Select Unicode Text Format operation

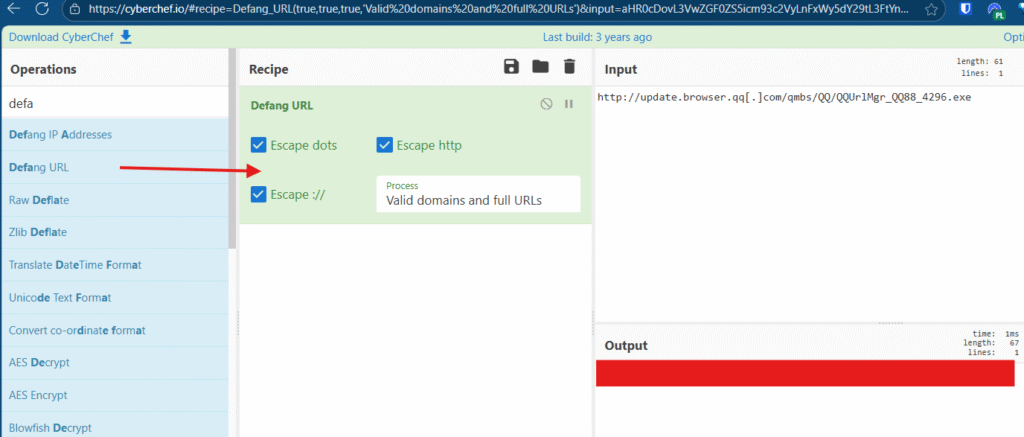(114, 297)
